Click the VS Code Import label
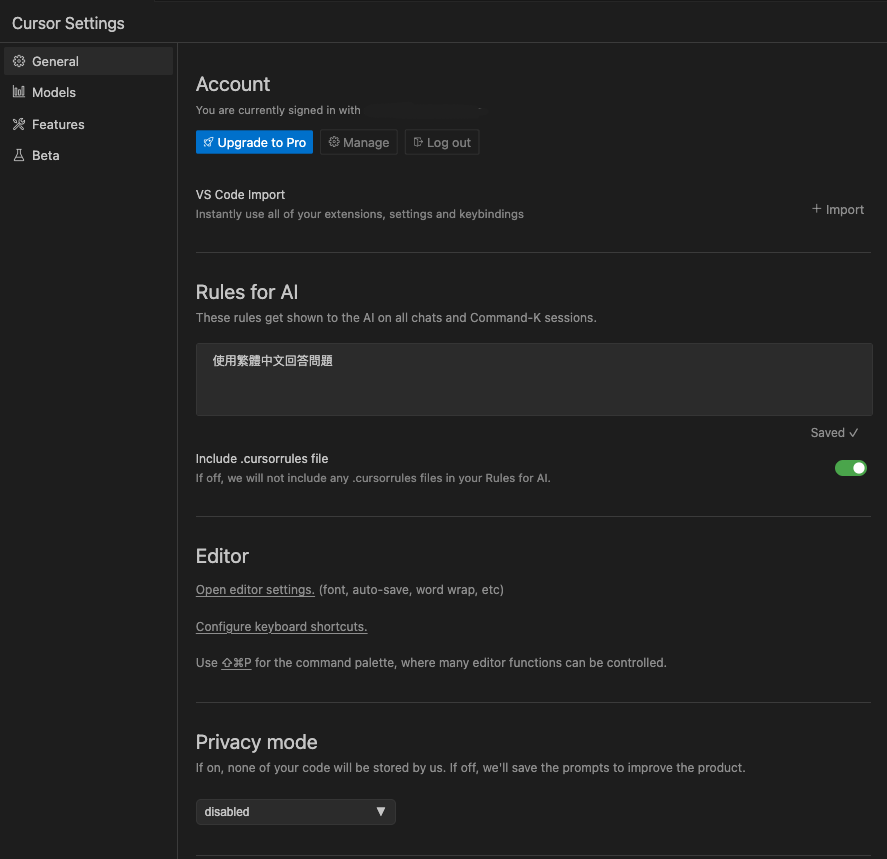 point(240,195)
